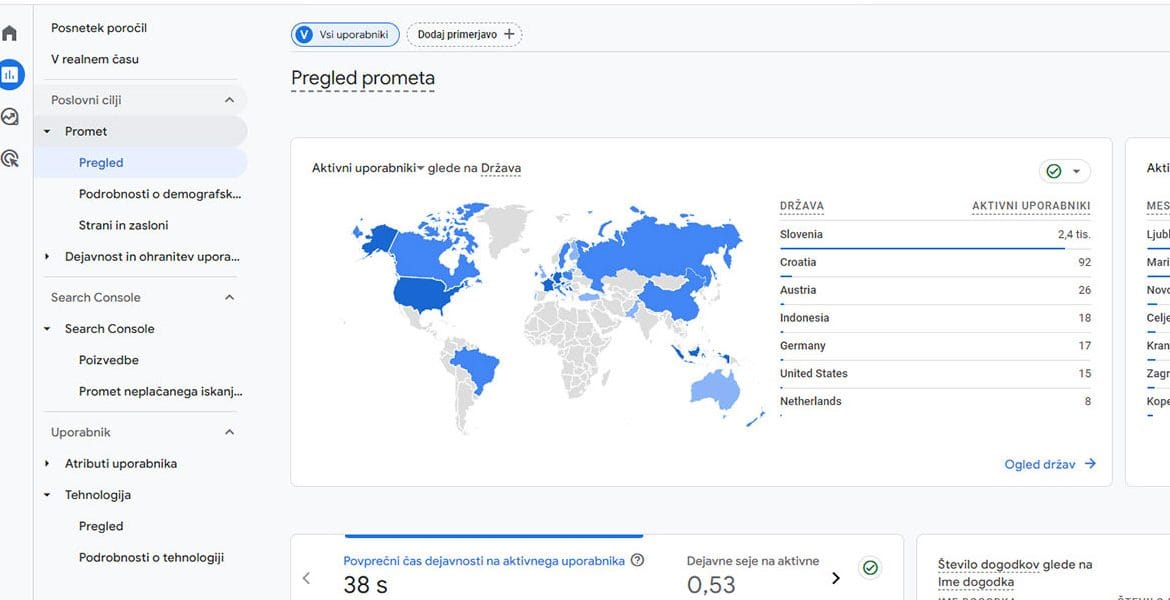
Task: Open the data quality dropdown on map card
Action: pos(1064,171)
